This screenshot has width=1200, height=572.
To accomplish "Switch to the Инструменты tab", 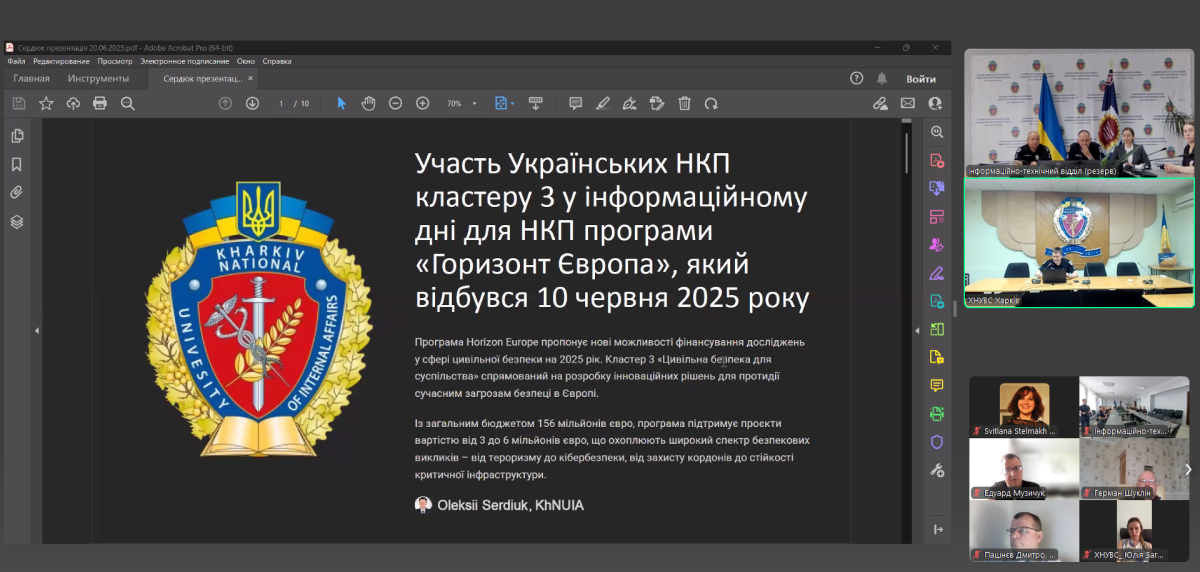I will click(x=98, y=78).
